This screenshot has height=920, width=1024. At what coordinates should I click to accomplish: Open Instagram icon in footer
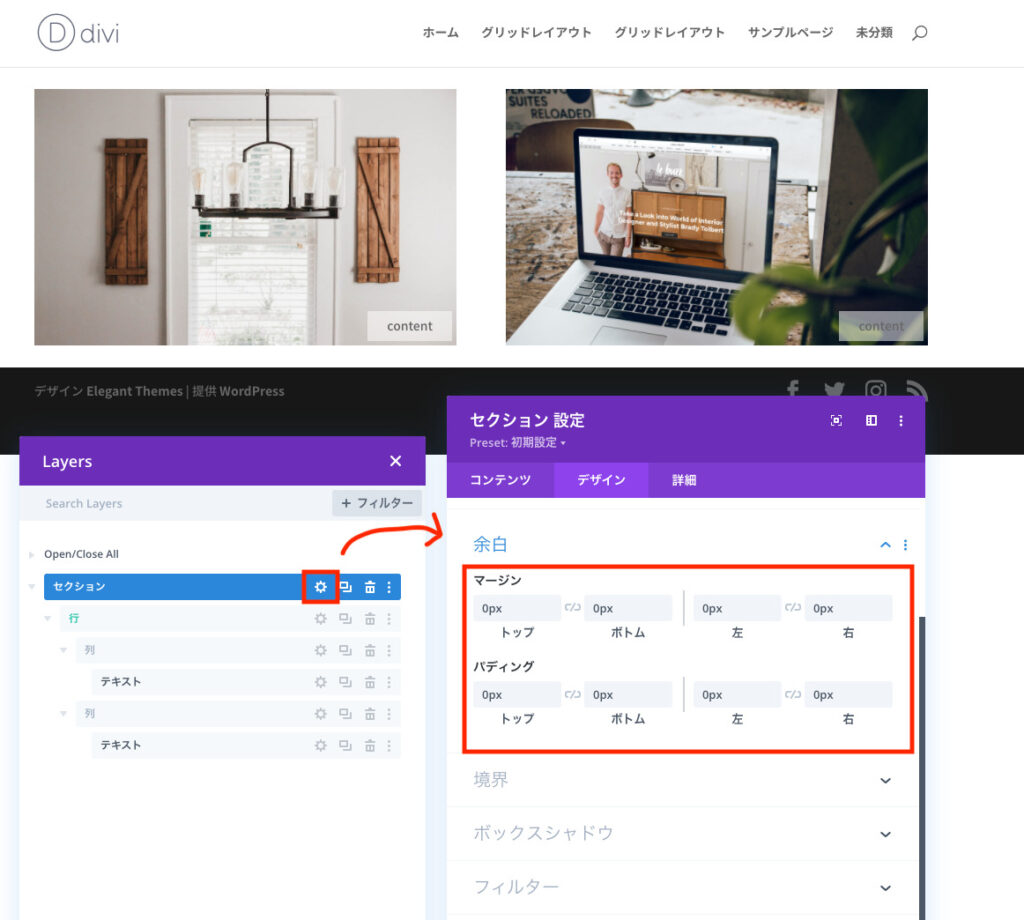(876, 391)
